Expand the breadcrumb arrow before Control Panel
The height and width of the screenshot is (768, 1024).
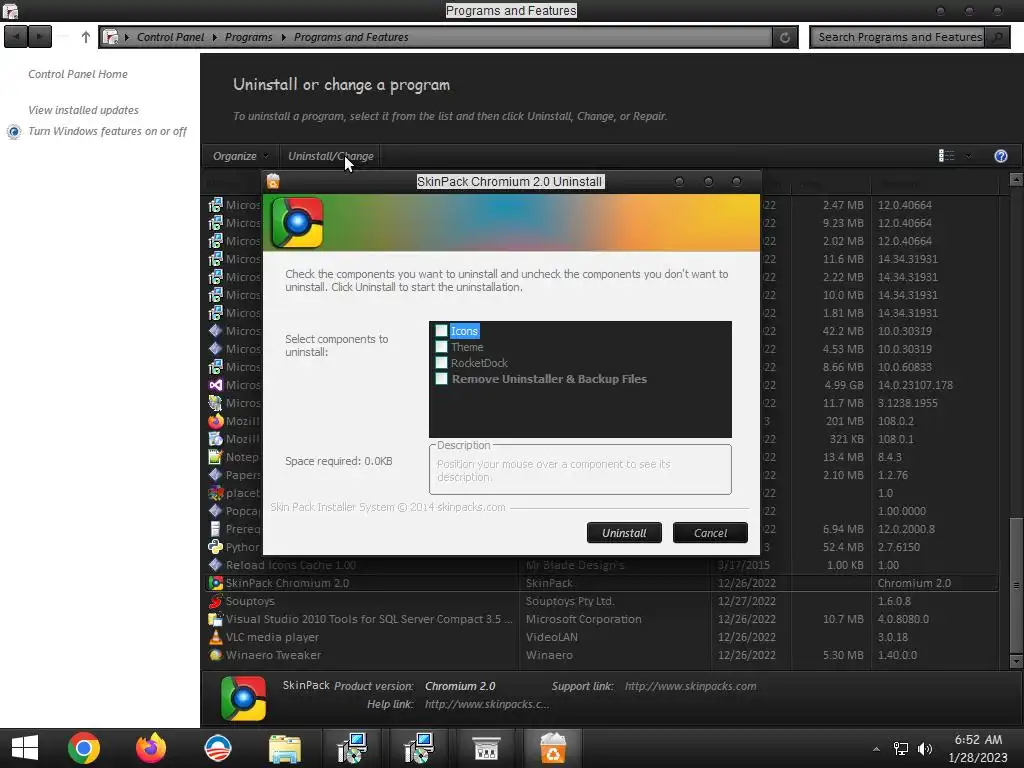coord(127,37)
